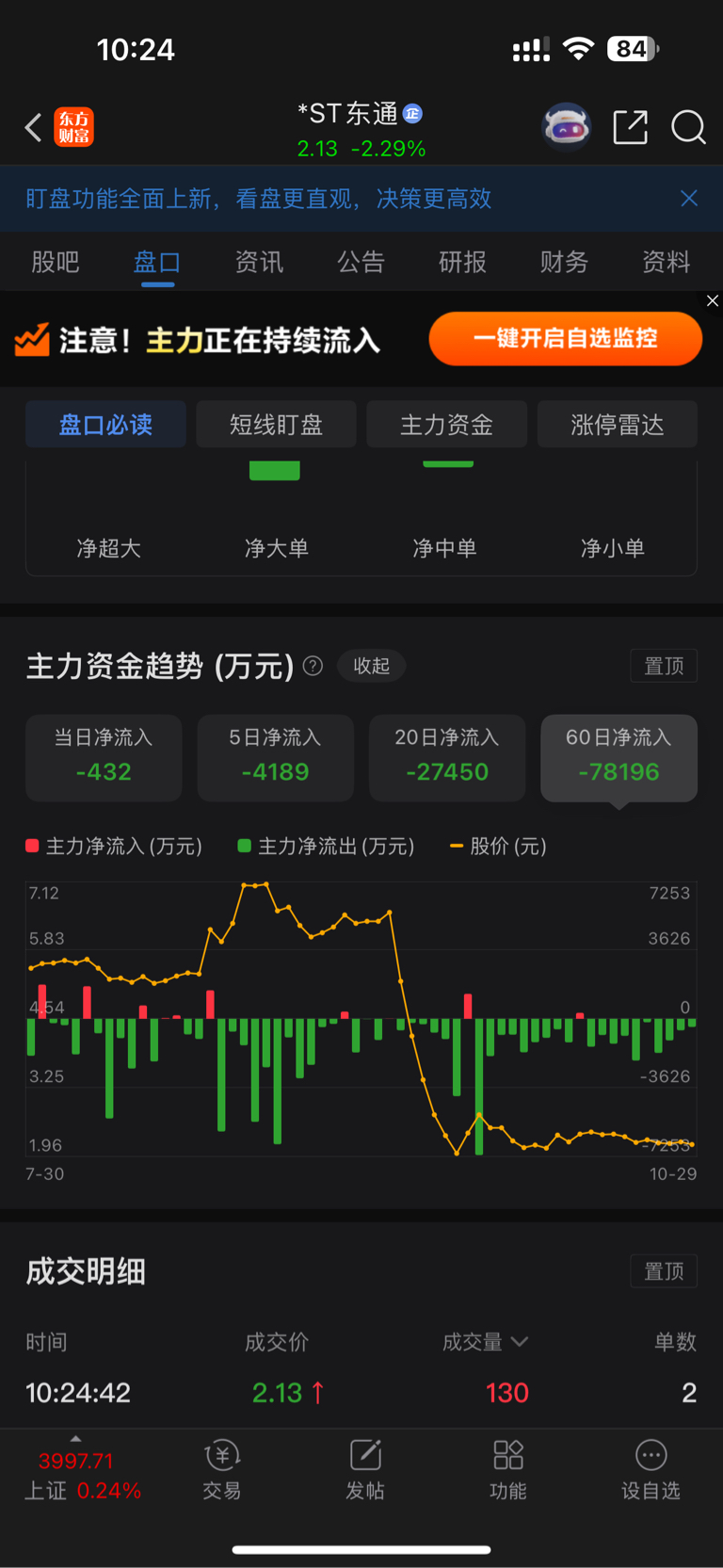Select the 涨停雷达 chip

(618, 425)
